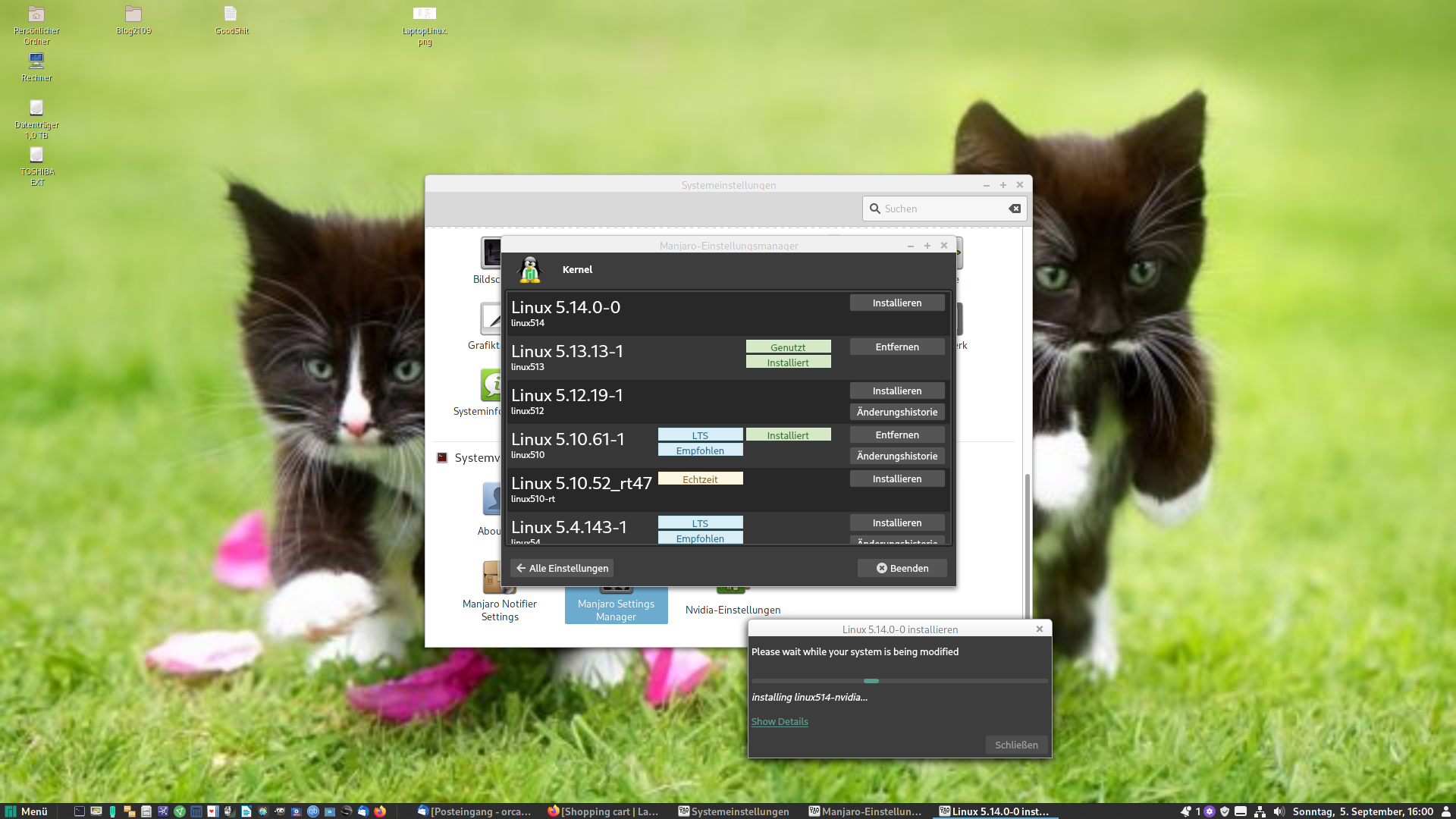The image size is (1456, 819).
Task: Click the Beenden button
Action: tap(902, 568)
